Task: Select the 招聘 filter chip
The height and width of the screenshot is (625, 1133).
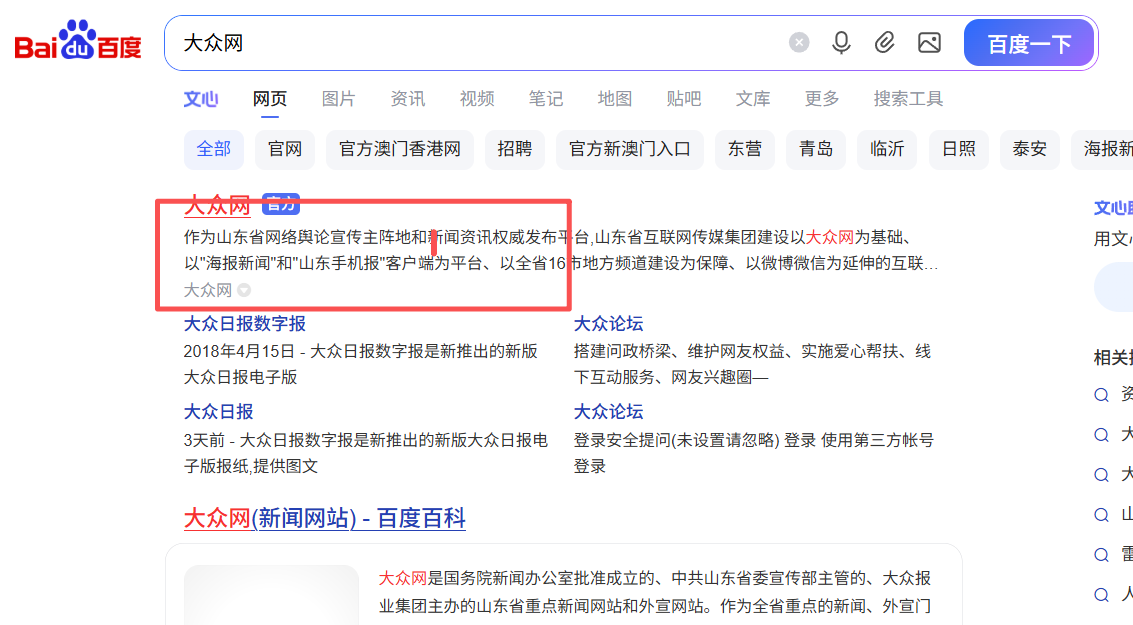Action: point(515,149)
